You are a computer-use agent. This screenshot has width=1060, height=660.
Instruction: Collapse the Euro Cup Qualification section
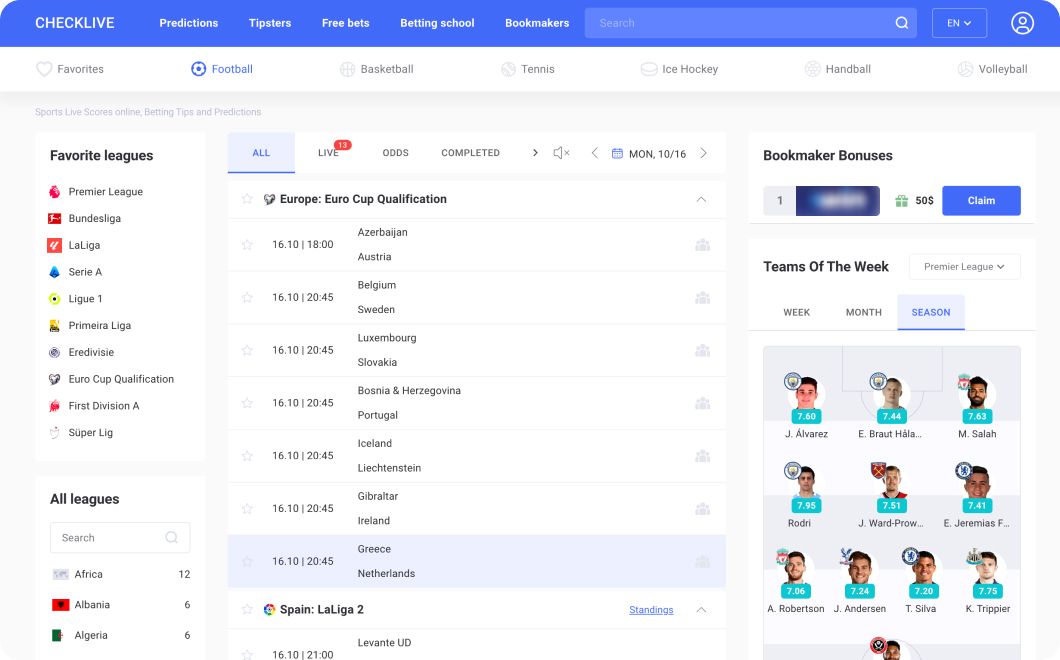(701, 199)
